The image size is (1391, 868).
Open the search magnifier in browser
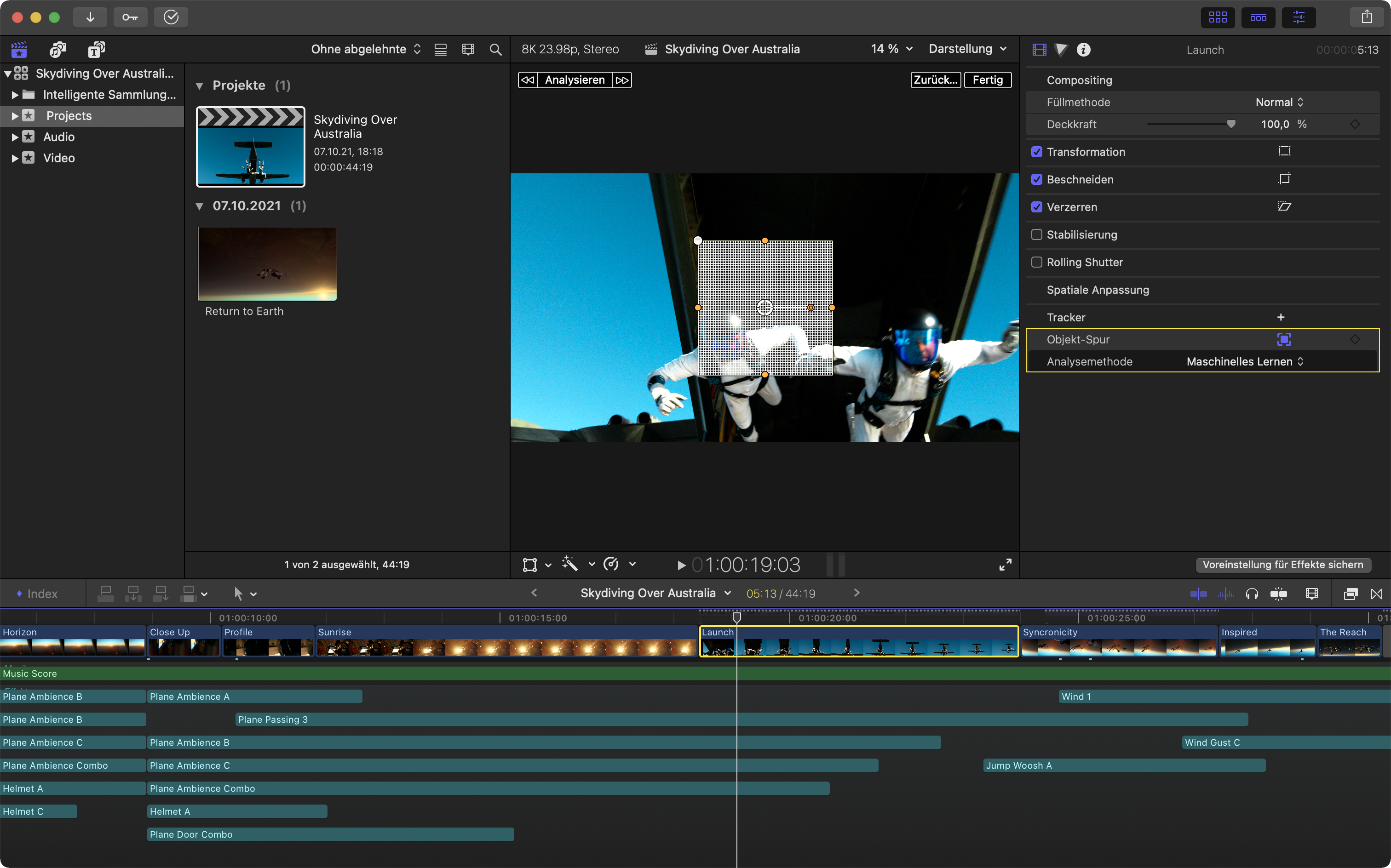click(495, 49)
